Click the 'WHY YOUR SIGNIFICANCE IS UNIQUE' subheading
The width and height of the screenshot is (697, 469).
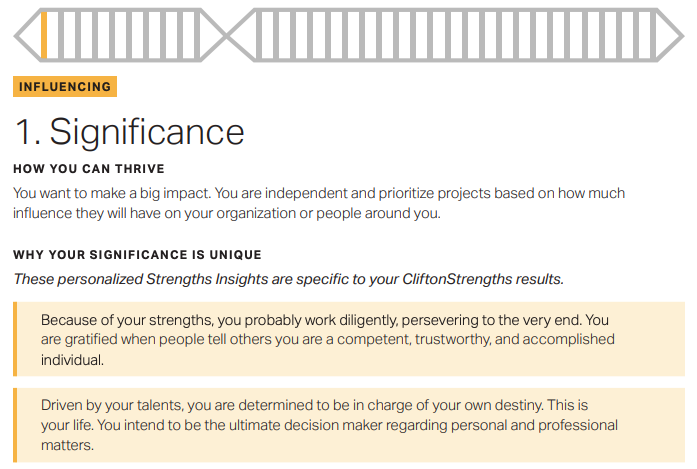click(x=137, y=255)
